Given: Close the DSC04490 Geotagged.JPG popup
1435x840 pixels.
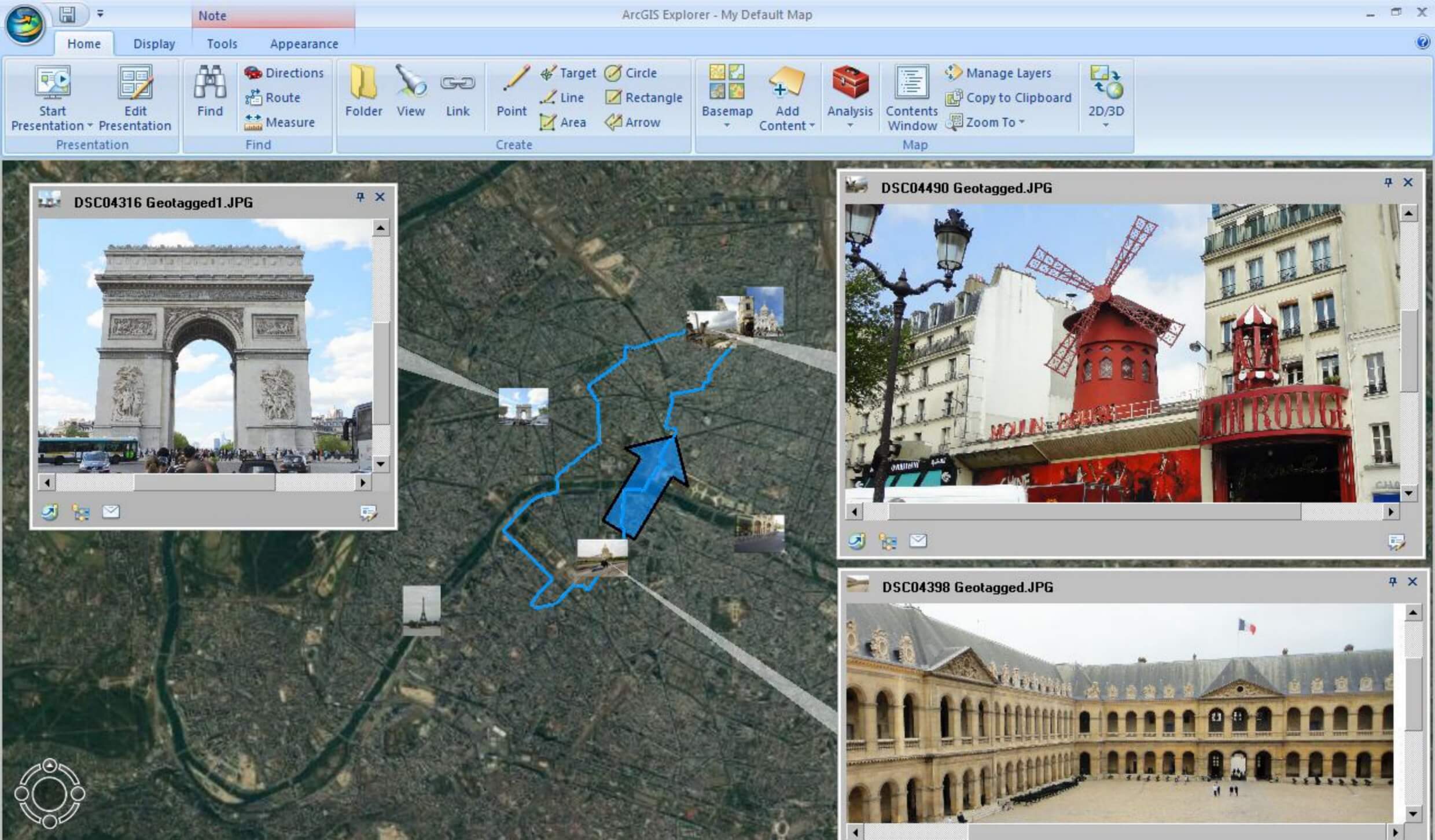Looking at the screenshot, I should click(x=1408, y=182).
